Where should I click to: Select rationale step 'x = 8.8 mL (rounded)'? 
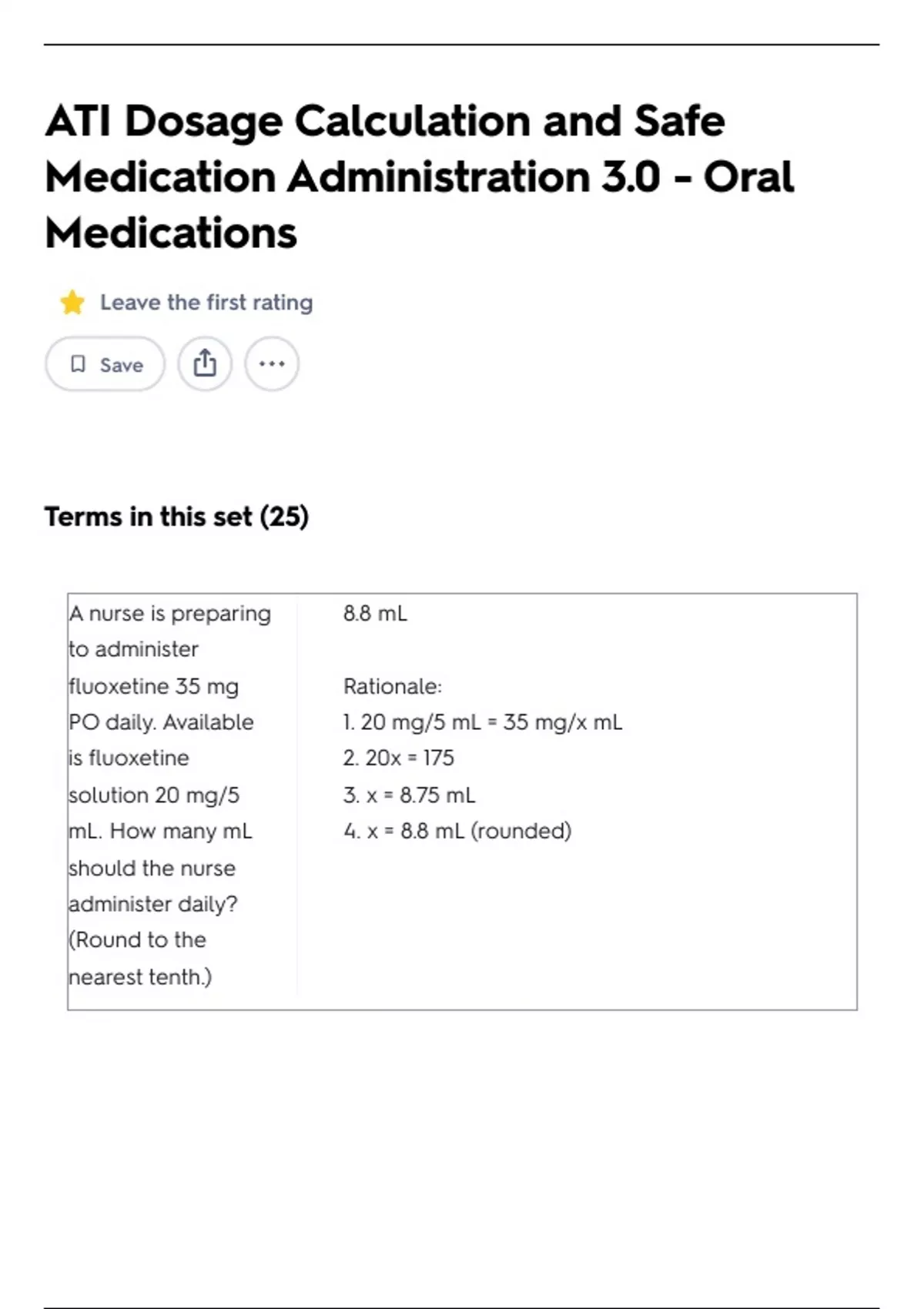tap(457, 831)
